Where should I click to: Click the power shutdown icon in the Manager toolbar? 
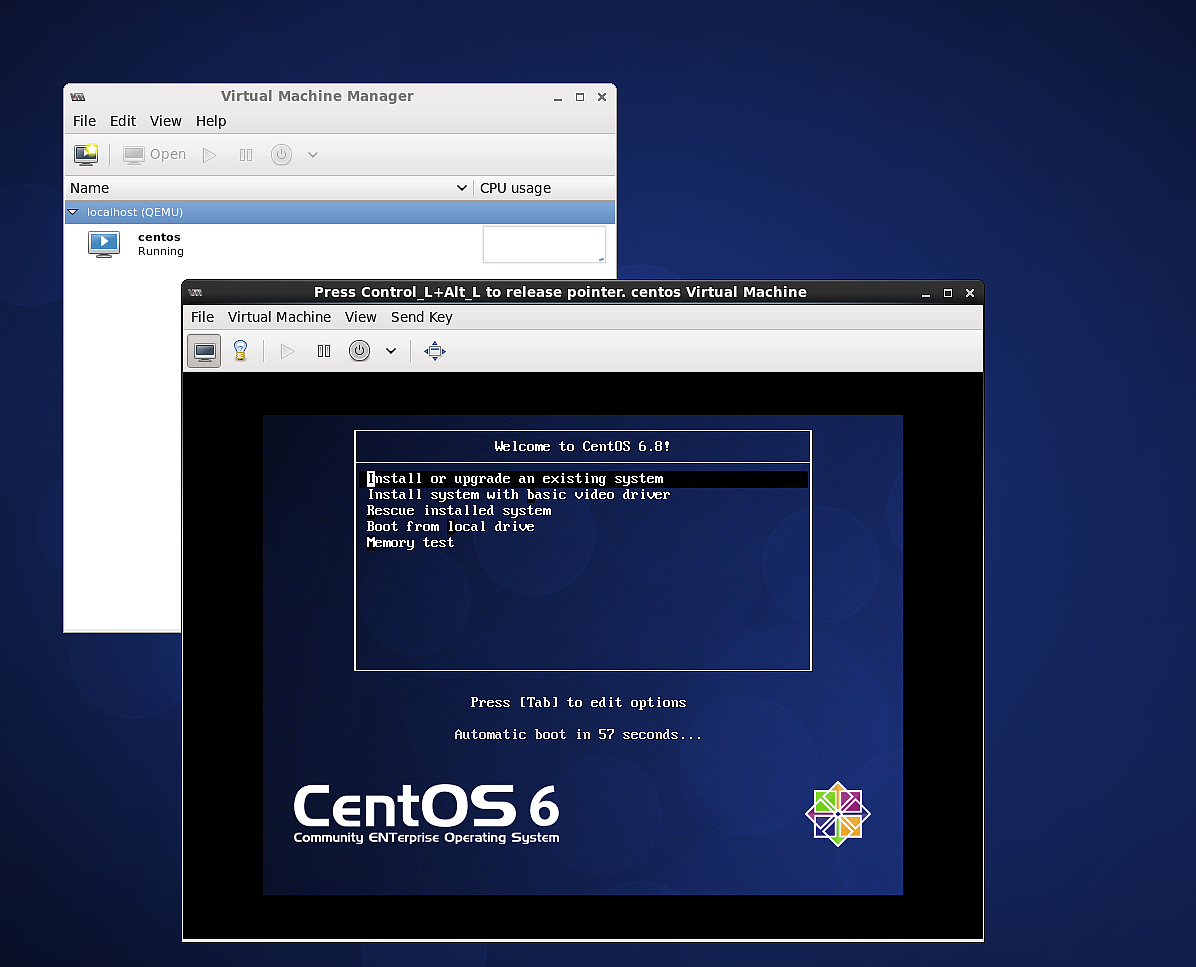tap(282, 155)
